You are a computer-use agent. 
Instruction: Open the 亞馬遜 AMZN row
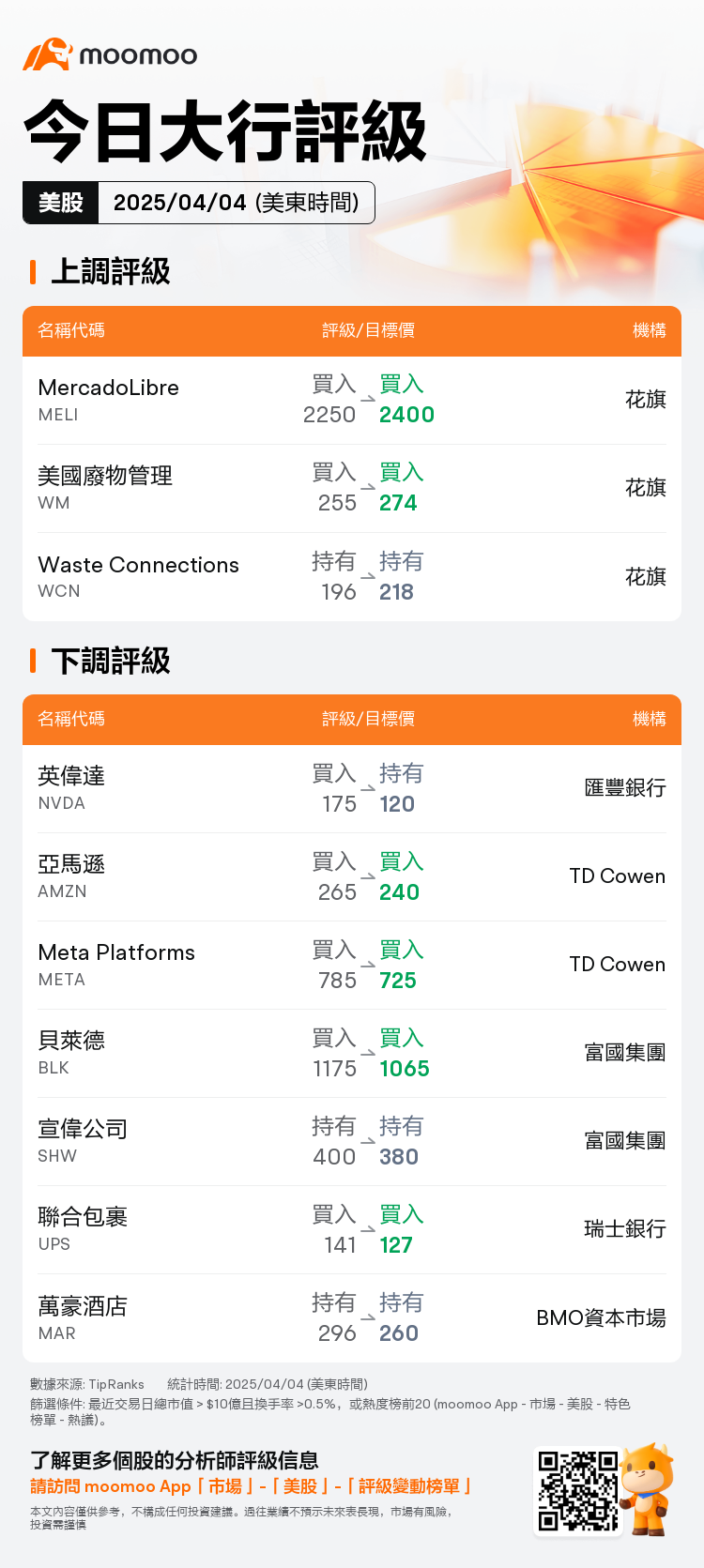pos(352,877)
